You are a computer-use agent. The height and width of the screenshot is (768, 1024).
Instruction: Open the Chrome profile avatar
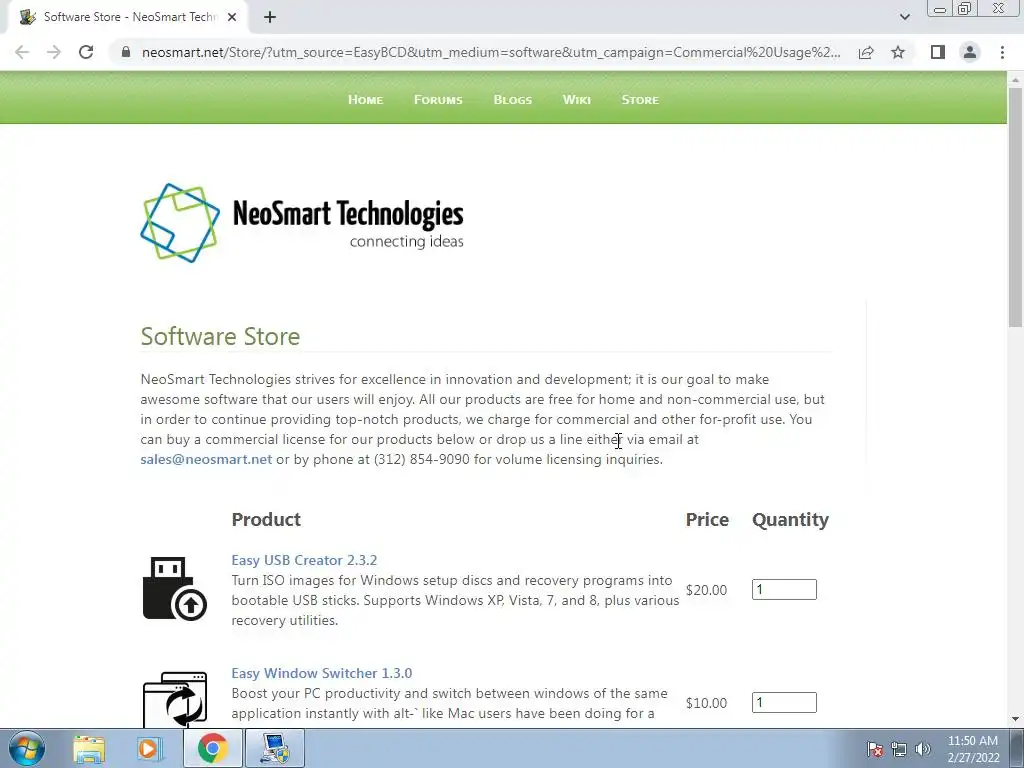(970, 52)
